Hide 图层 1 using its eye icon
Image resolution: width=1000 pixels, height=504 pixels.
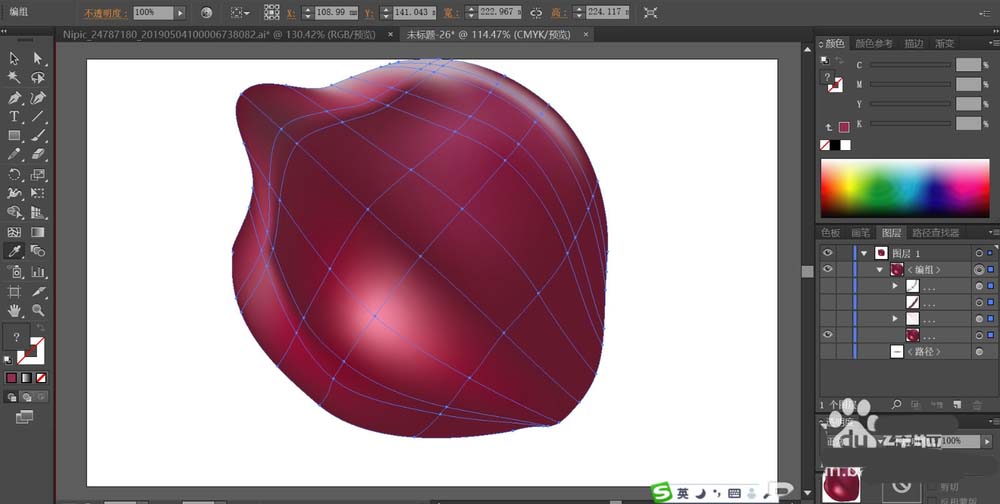click(828, 253)
